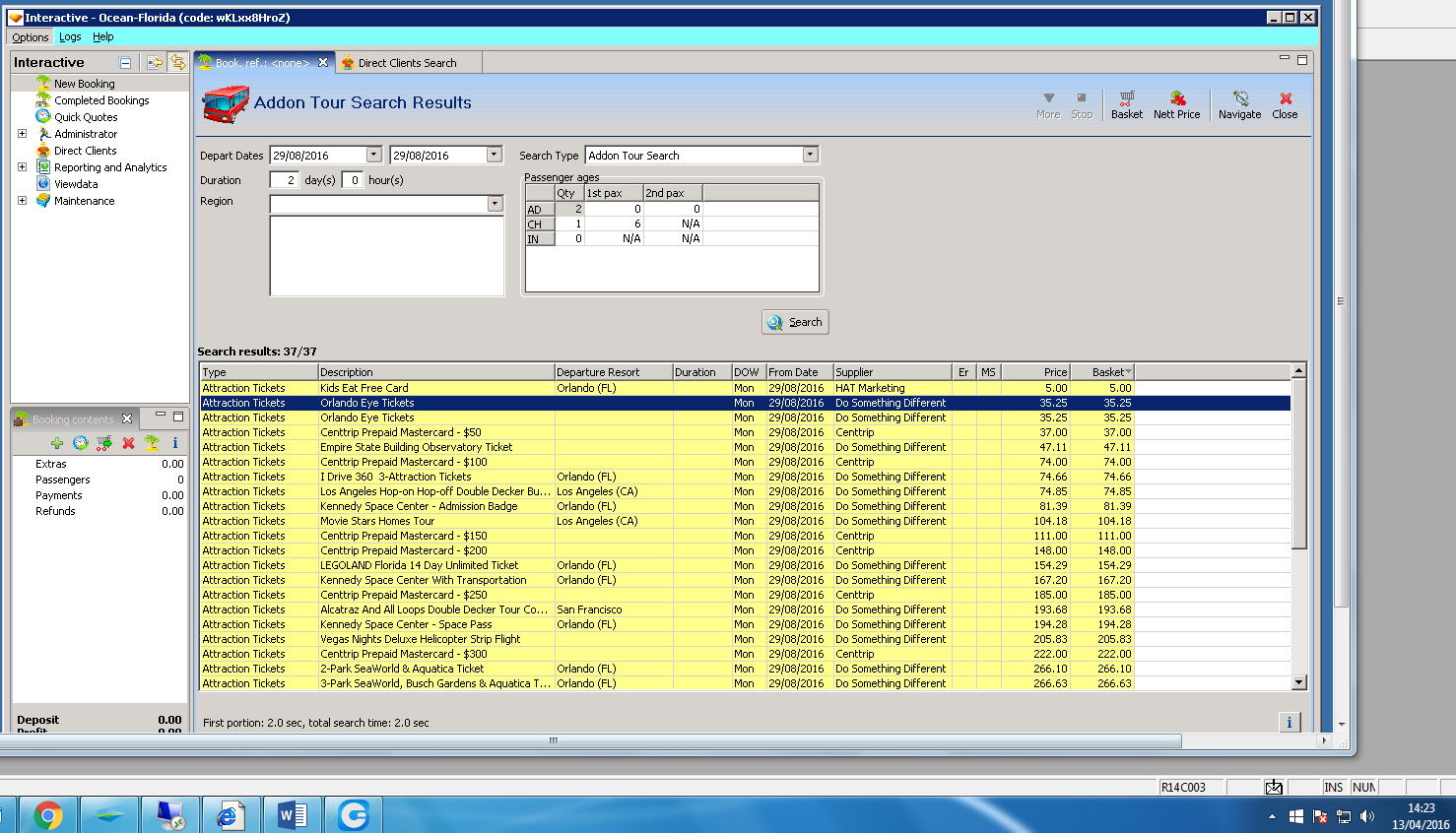Click the clock icon in Booking contents toolbar

(81, 443)
